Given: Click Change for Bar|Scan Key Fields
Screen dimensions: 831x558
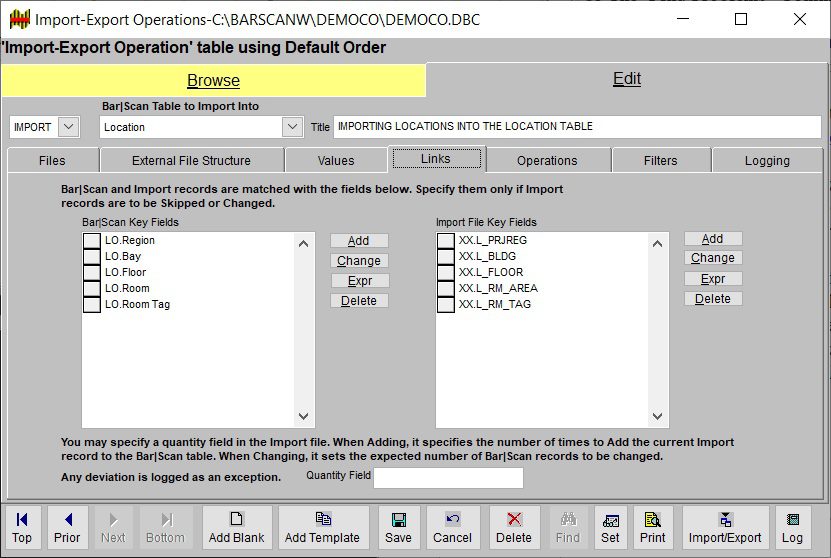Looking at the screenshot, I should pyautogui.click(x=359, y=261).
